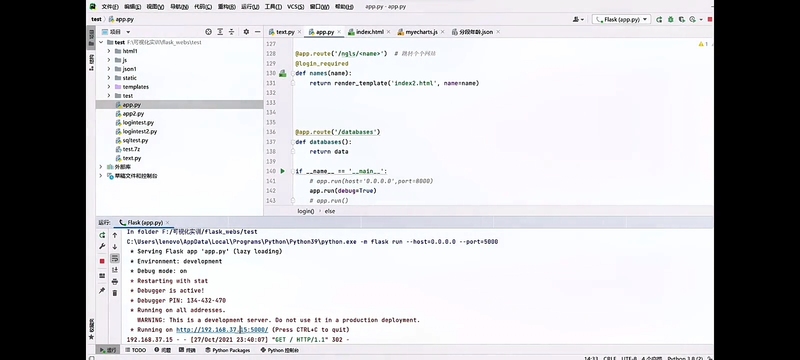
Task: Open the 重构 menu
Action: pyautogui.click(x=226, y=7)
